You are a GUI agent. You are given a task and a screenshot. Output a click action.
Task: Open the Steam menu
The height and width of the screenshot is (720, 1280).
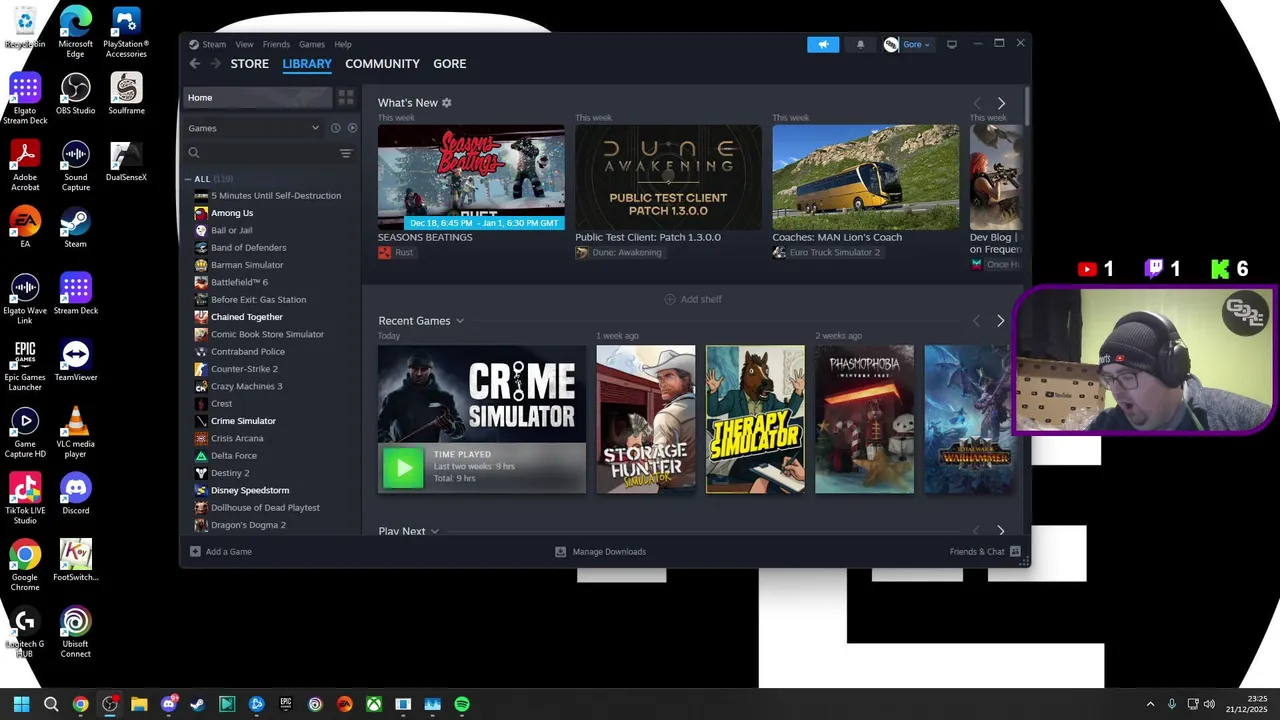(x=214, y=44)
